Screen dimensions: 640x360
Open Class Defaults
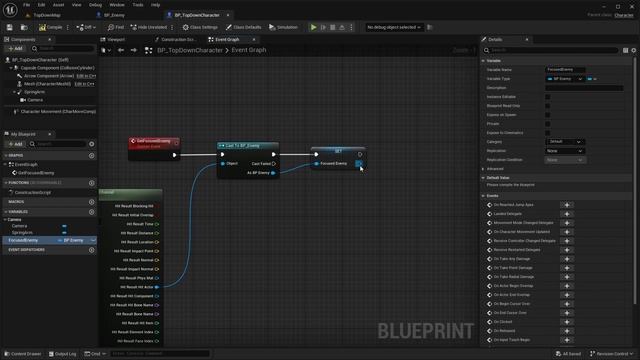pos(243,27)
